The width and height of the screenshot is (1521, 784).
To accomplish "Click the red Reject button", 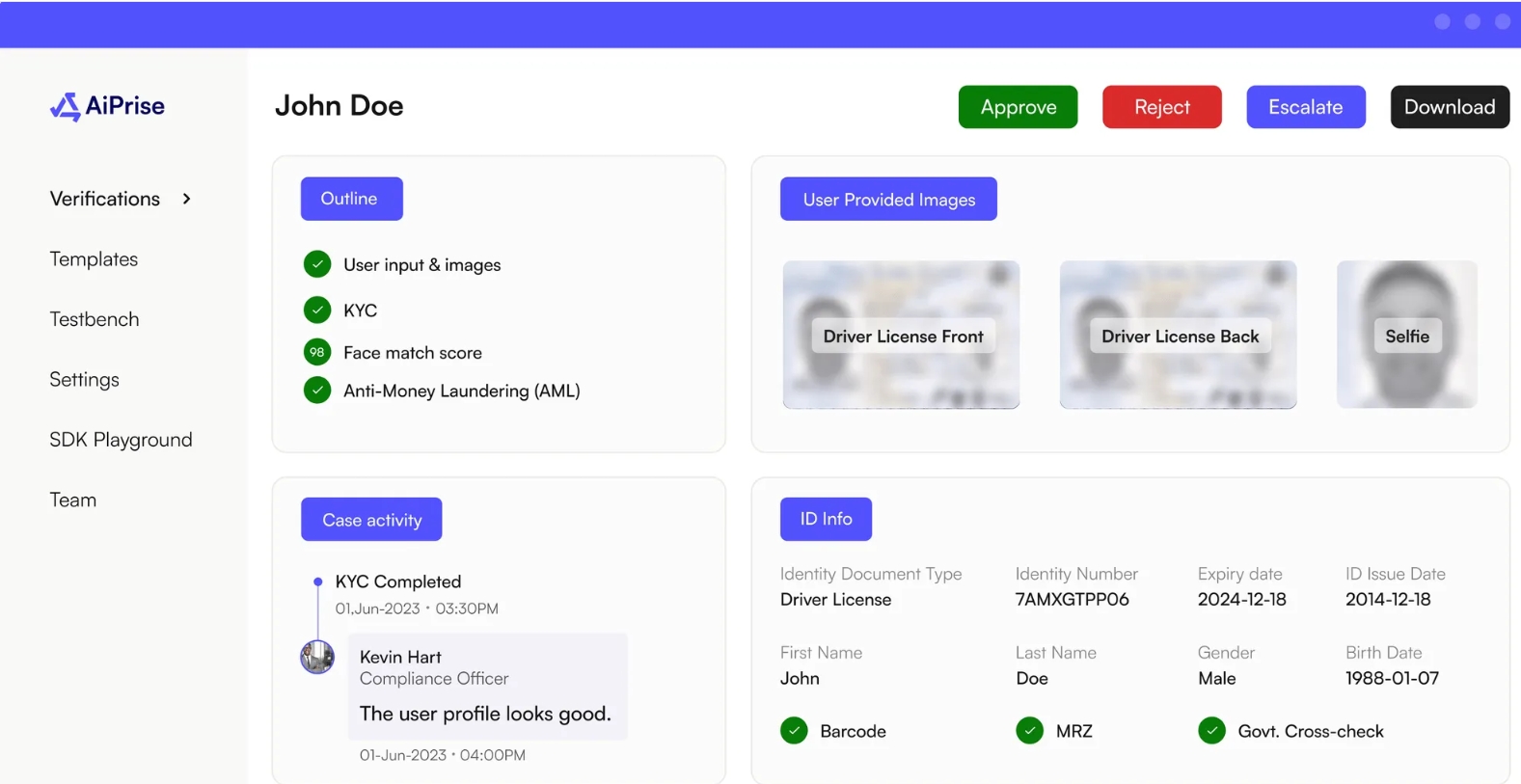I will pos(1161,107).
